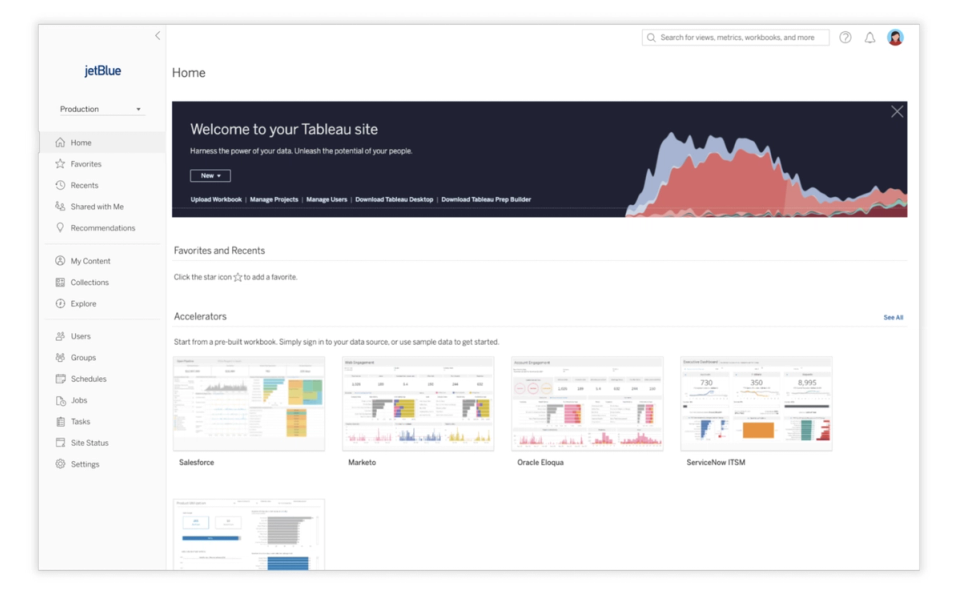Viewport: 960px width, 594px height.
Task: Click the My Content person icon
Action: point(60,261)
